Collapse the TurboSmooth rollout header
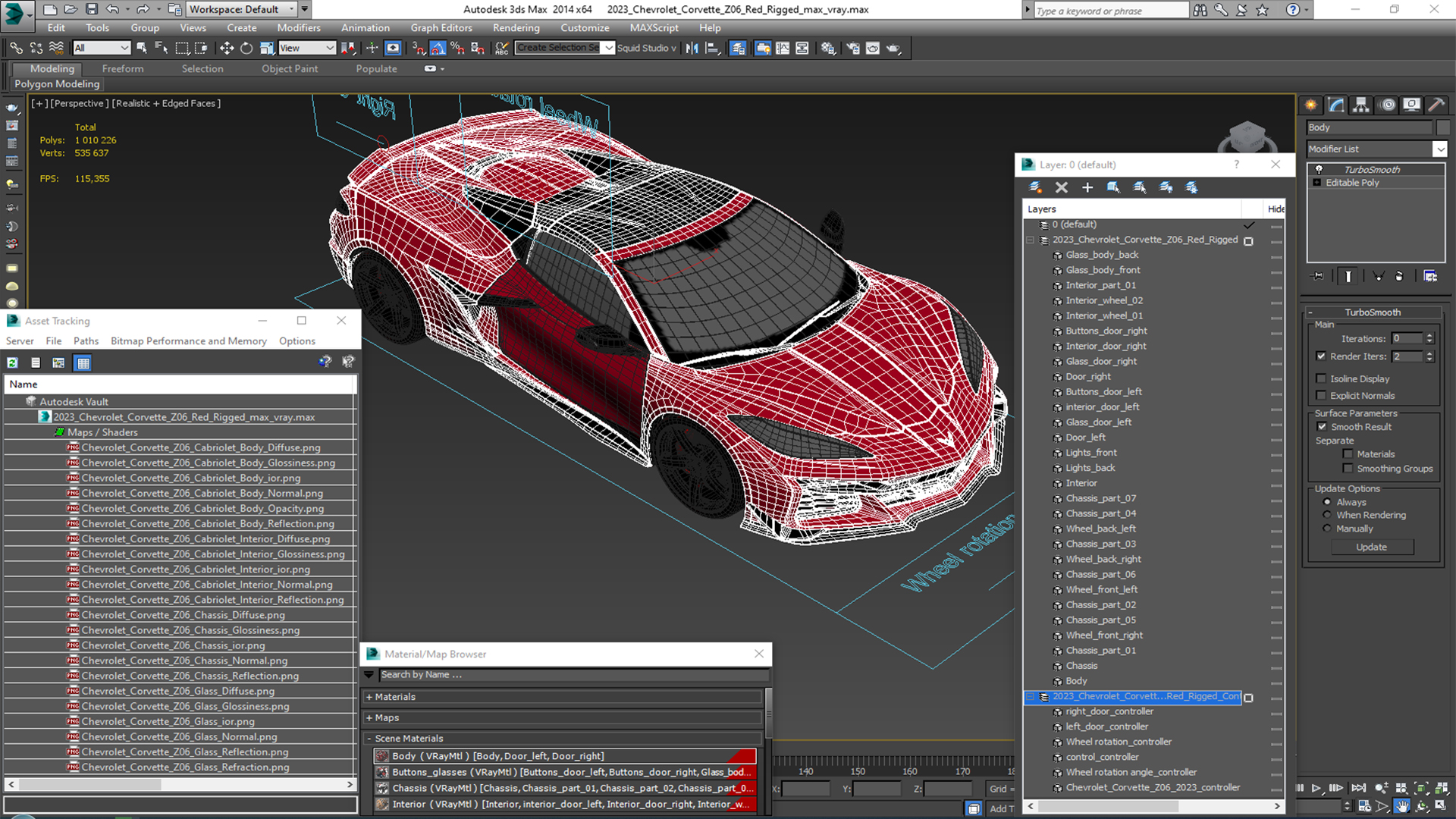 pos(1373,312)
